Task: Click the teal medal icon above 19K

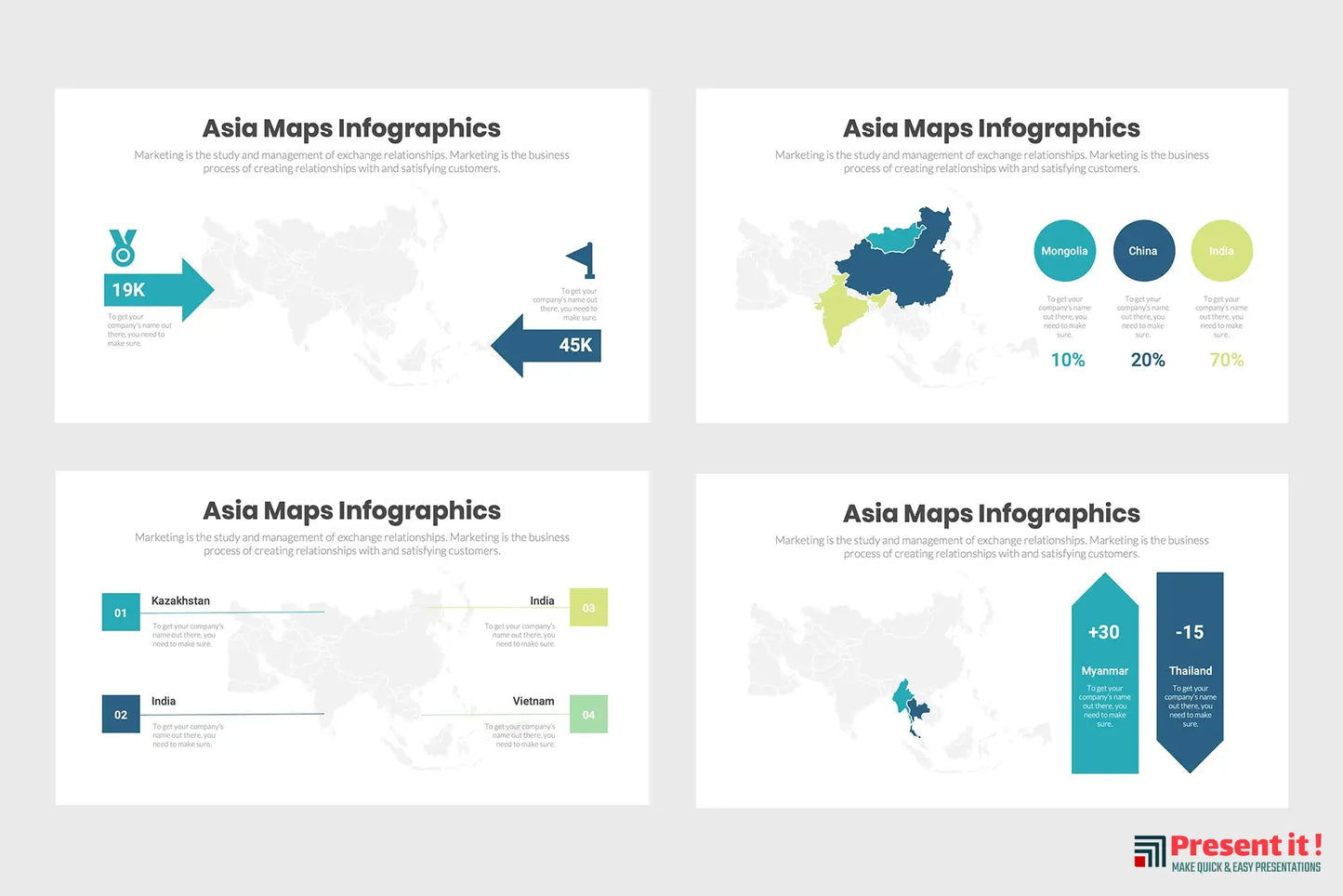Action: pos(123,248)
